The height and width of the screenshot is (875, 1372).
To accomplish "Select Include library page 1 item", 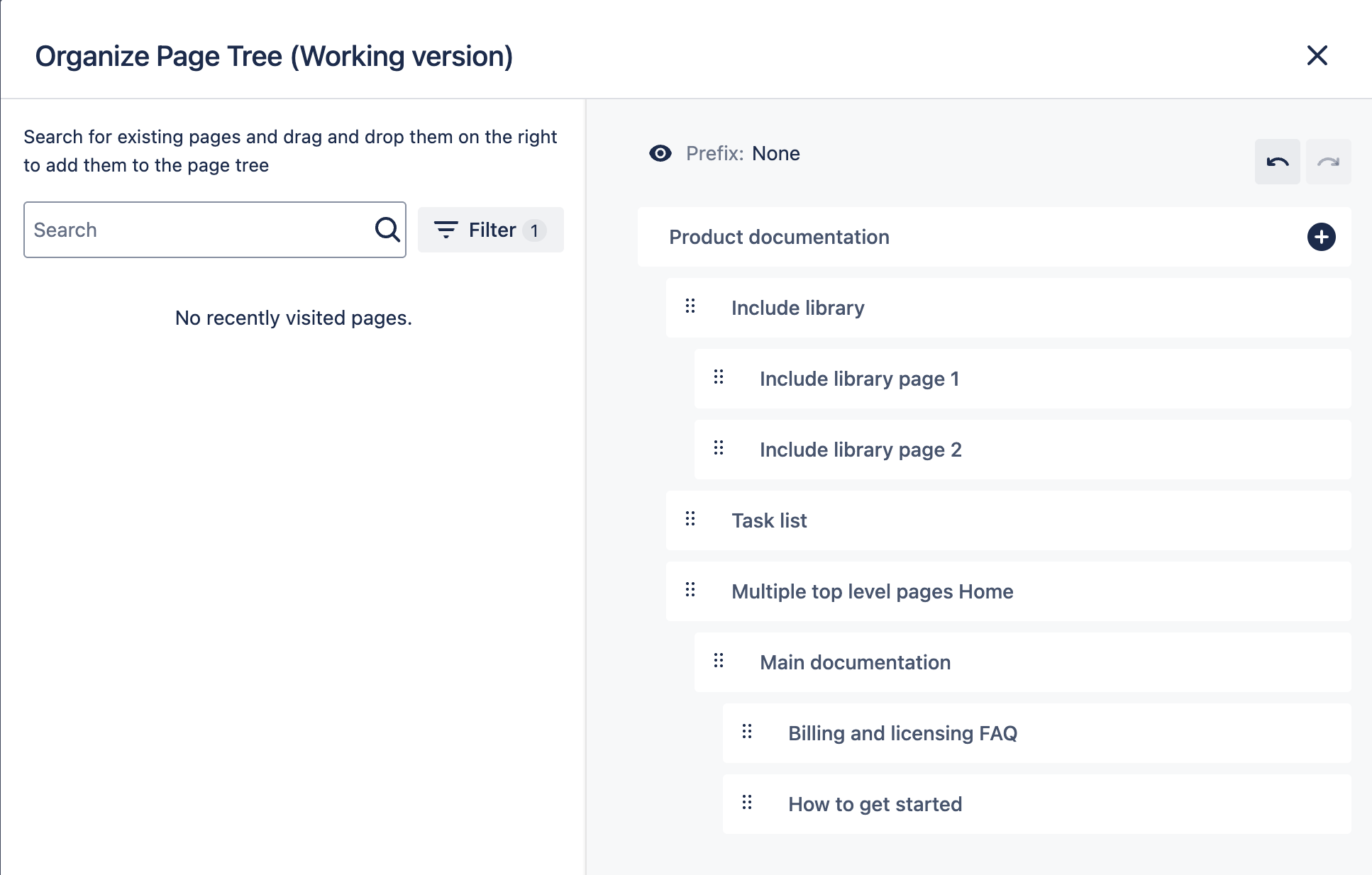I will [859, 379].
